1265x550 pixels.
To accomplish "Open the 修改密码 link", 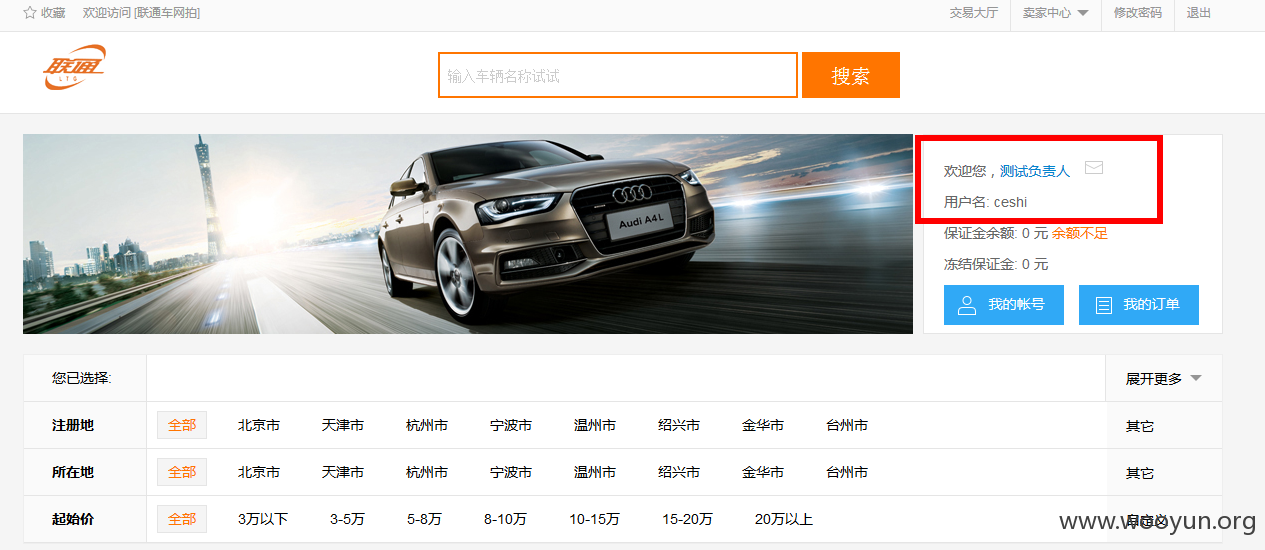I will pos(1138,13).
